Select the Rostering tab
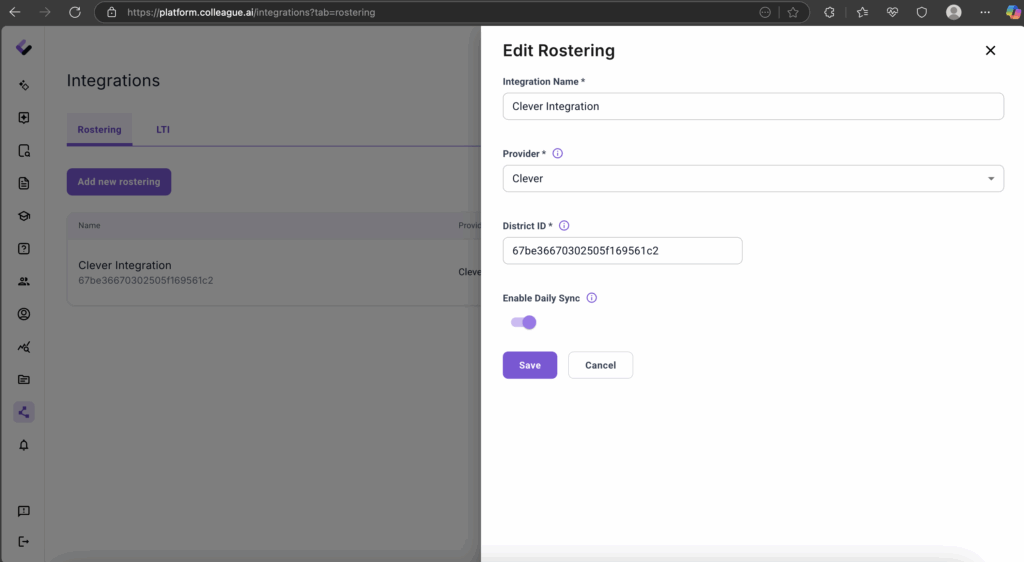The image size is (1024, 562). click(x=99, y=130)
